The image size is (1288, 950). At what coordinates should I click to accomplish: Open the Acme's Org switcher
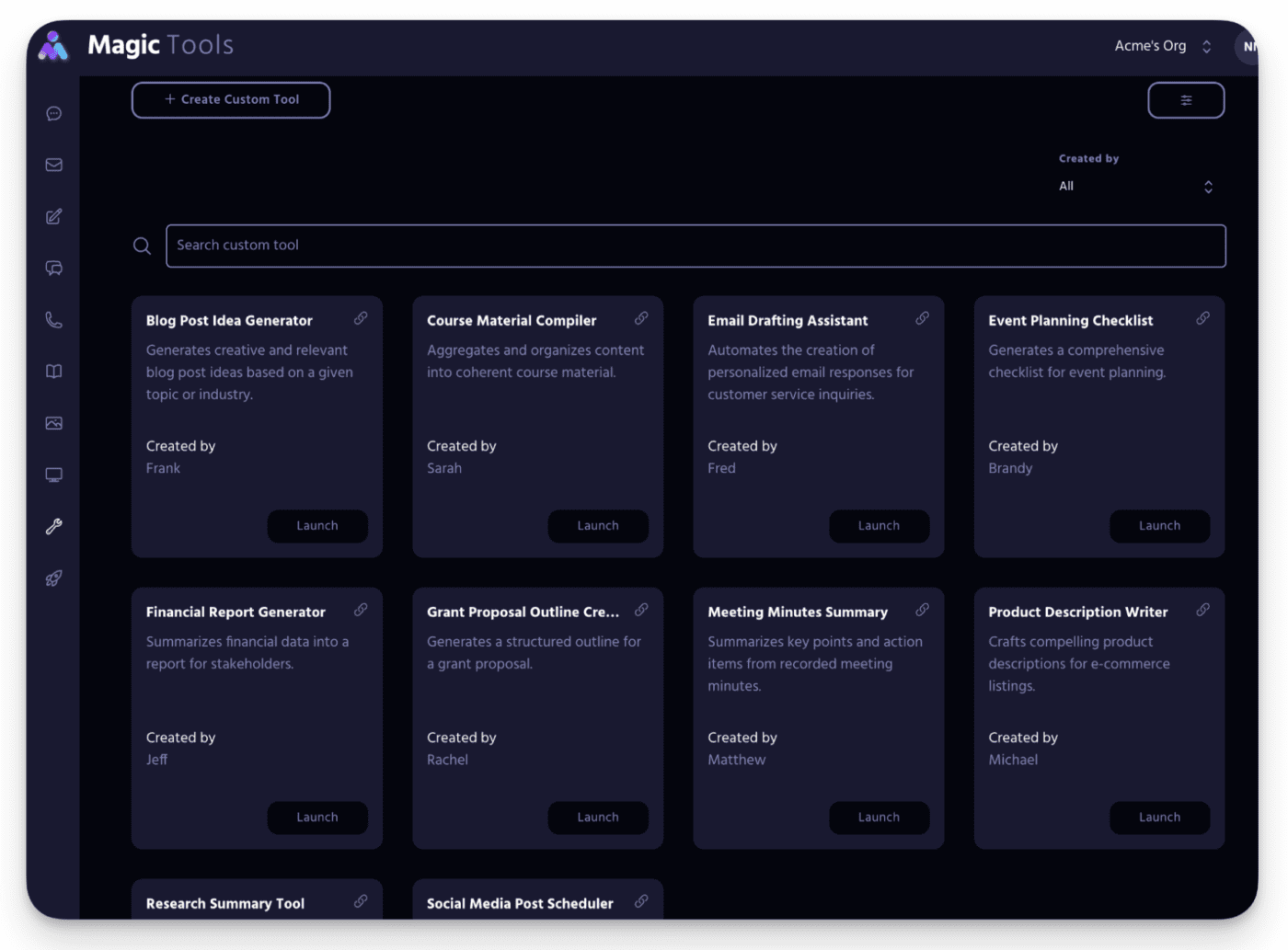click(1162, 46)
